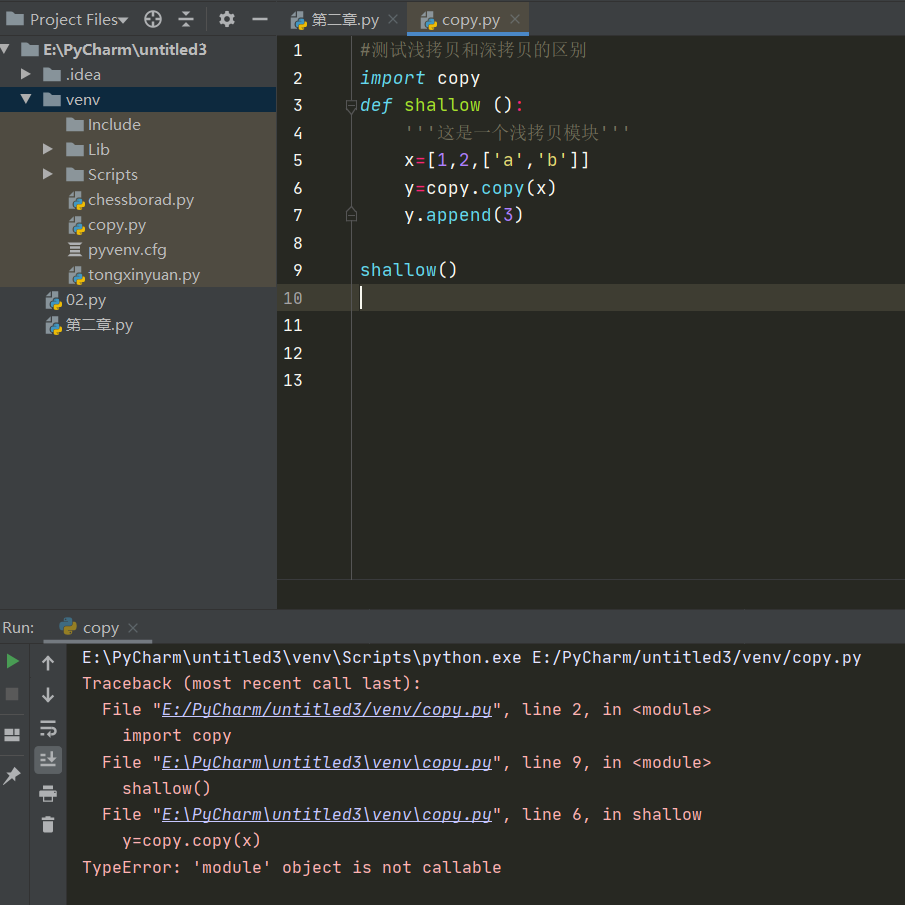Viewport: 905px width, 905px height.
Task: Print the console output
Action: click(x=48, y=794)
